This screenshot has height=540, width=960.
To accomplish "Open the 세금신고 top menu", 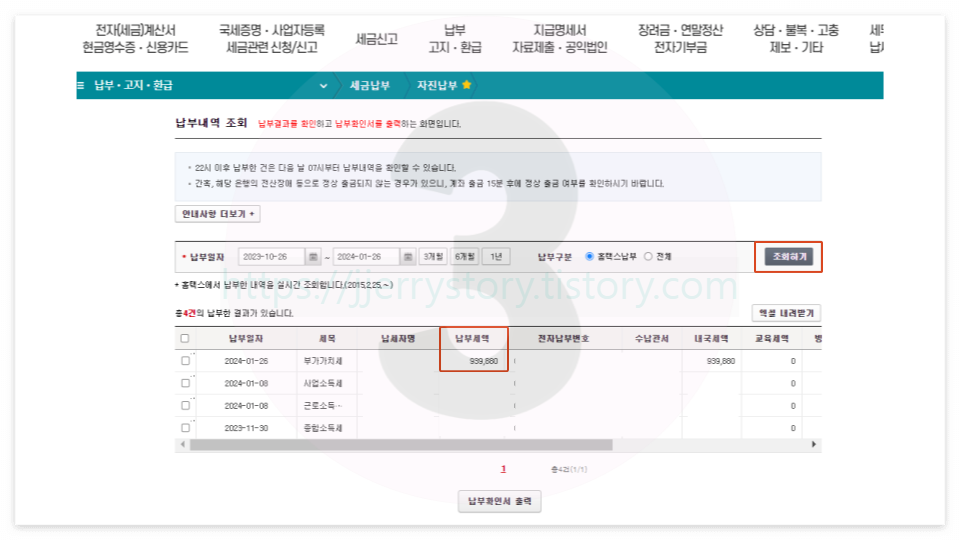I will click(377, 39).
